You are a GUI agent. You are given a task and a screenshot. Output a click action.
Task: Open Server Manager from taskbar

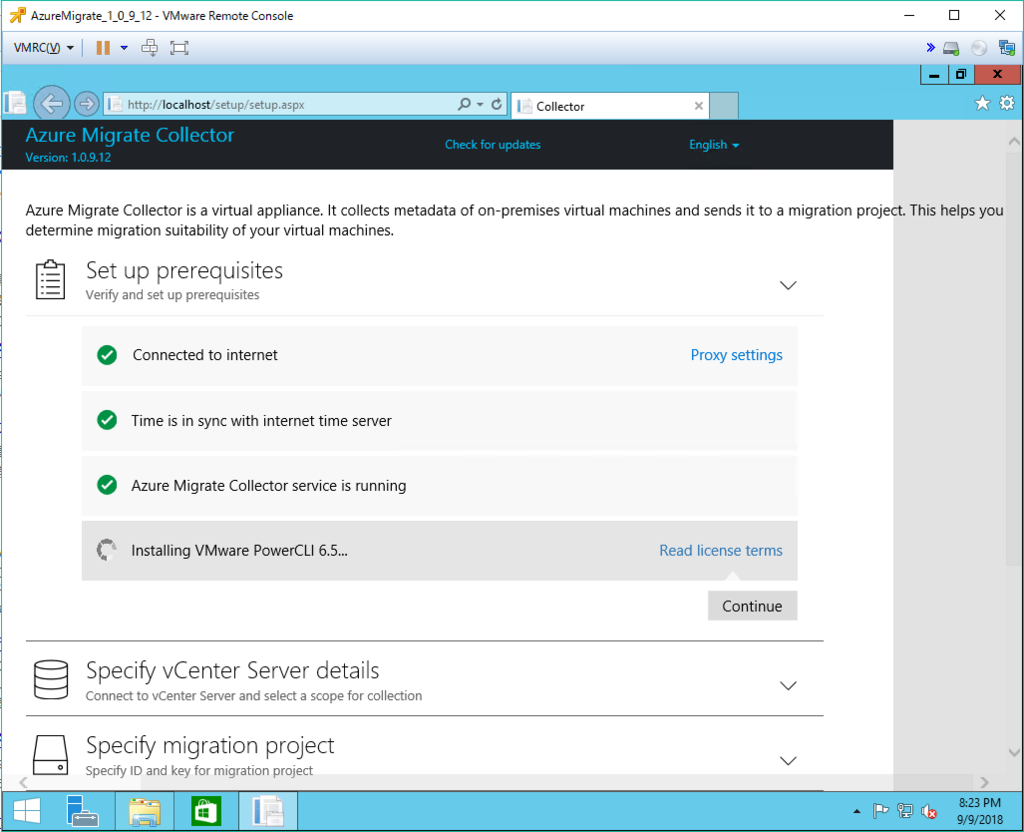tap(82, 811)
